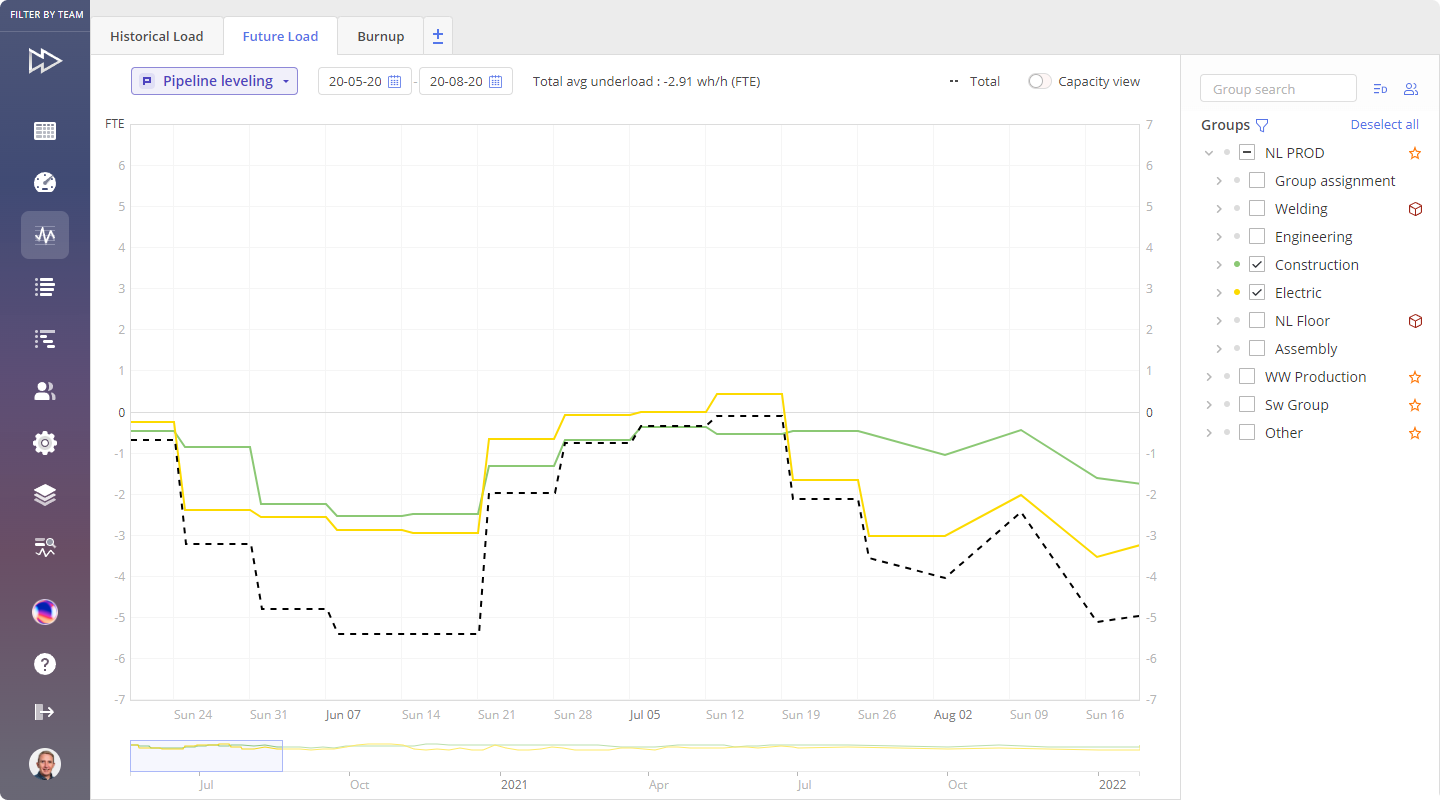Click the logout arrow icon in sidebar
1440x800 pixels.
pyautogui.click(x=45, y=712)
